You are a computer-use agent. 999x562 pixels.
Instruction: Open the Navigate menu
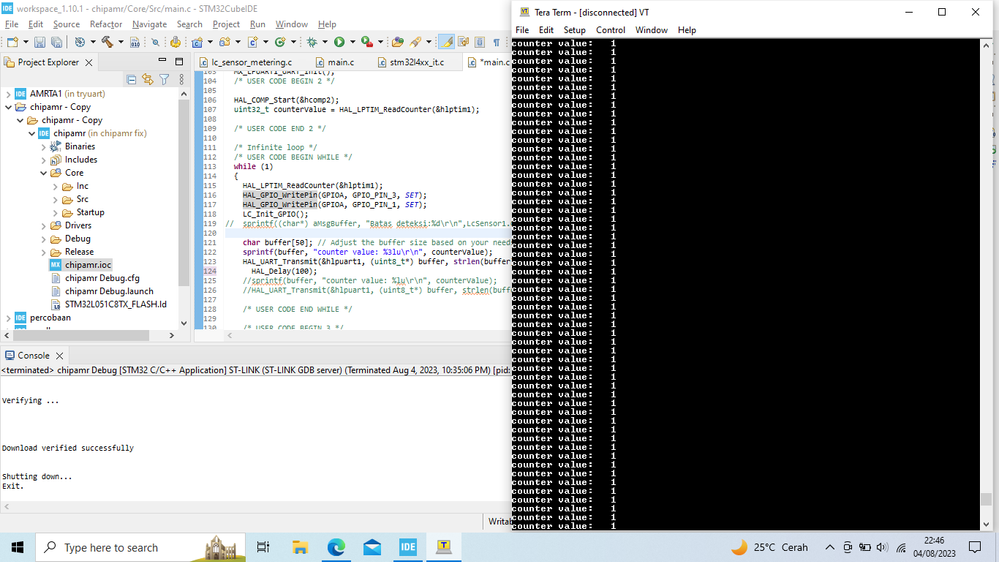coord(149,24)
